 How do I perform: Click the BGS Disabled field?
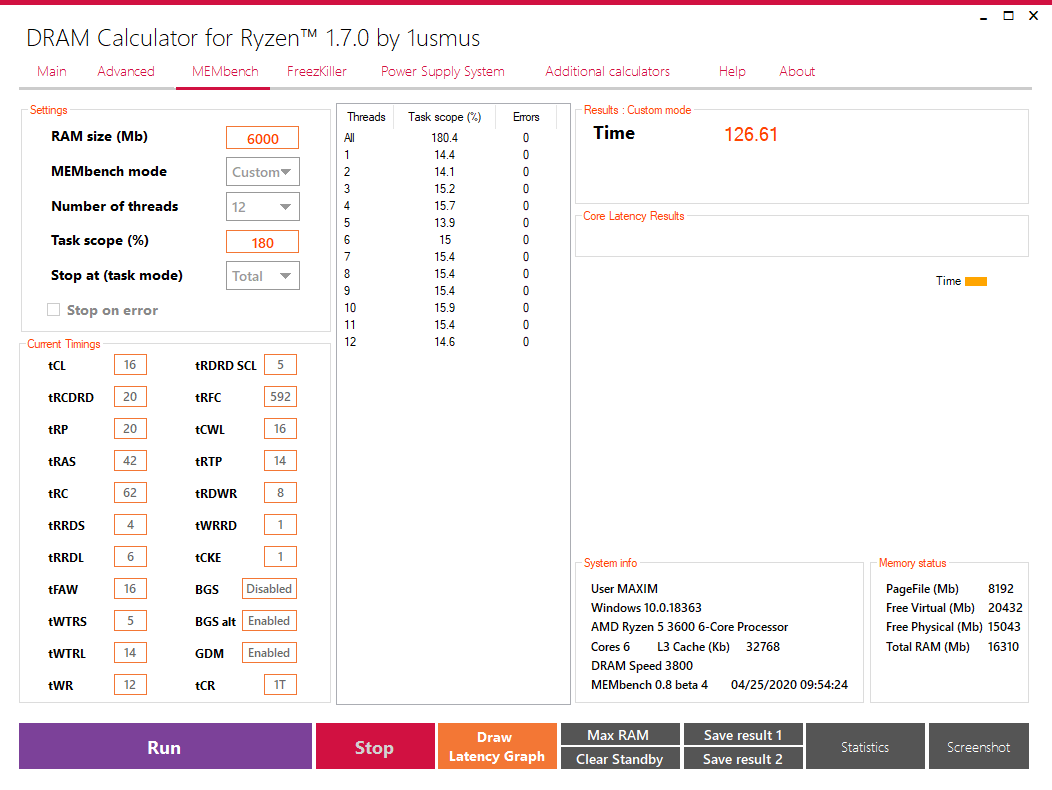269,589
